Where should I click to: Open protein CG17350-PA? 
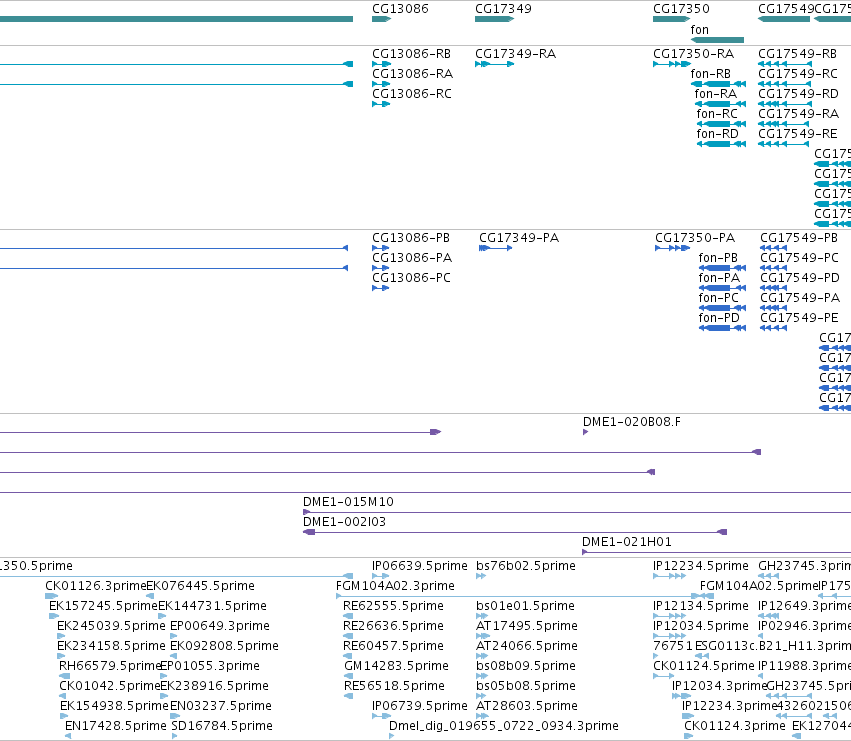[x=695, y=238]
